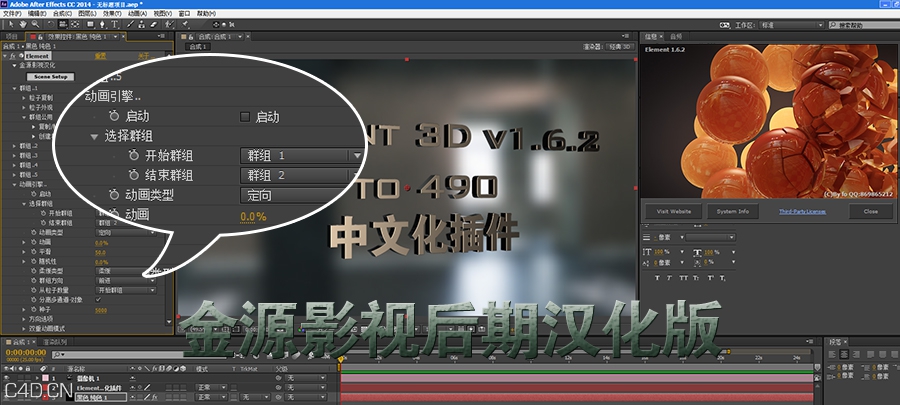Select the Pan Behind anchor tool
Viewport: 900px width, 405px height.
pyautogui.click(x=75, y=25)
